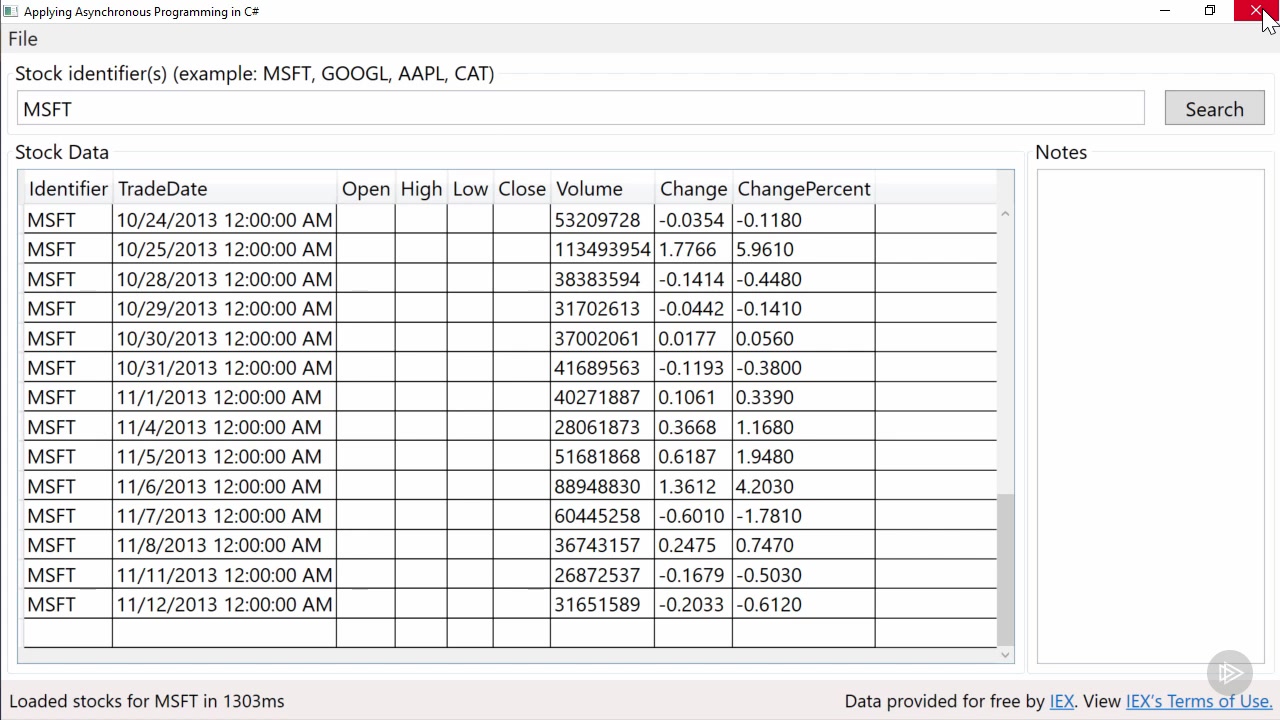Open the IEX link
Screen dimensions: 1280x720
pos(1061,701)
